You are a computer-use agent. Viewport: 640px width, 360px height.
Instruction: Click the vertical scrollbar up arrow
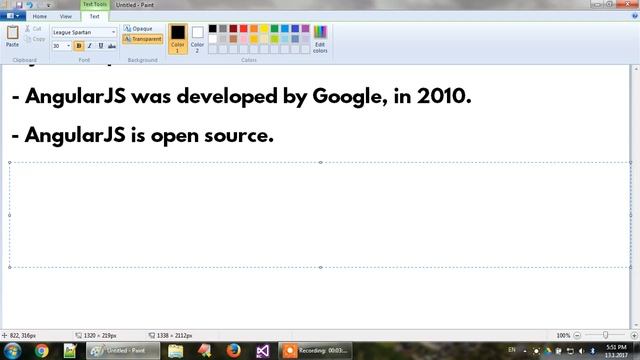pos(636,69)
